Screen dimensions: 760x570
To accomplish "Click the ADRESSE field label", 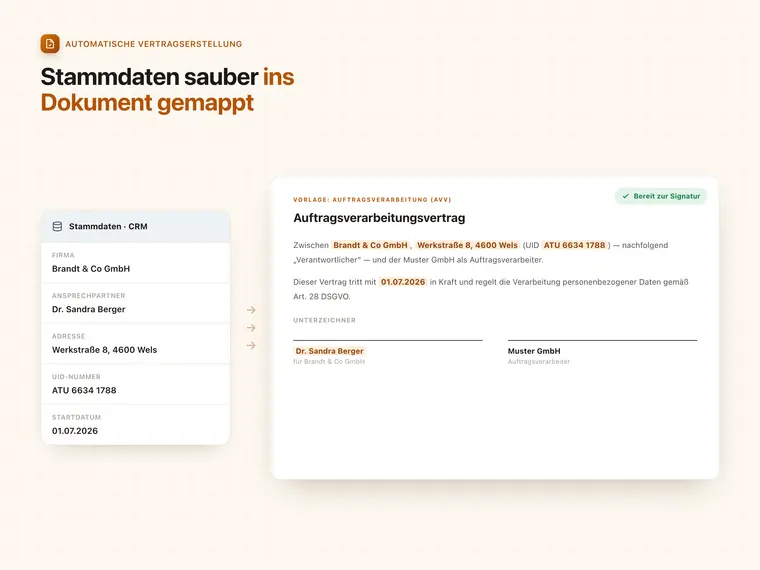I will [68, 336].
